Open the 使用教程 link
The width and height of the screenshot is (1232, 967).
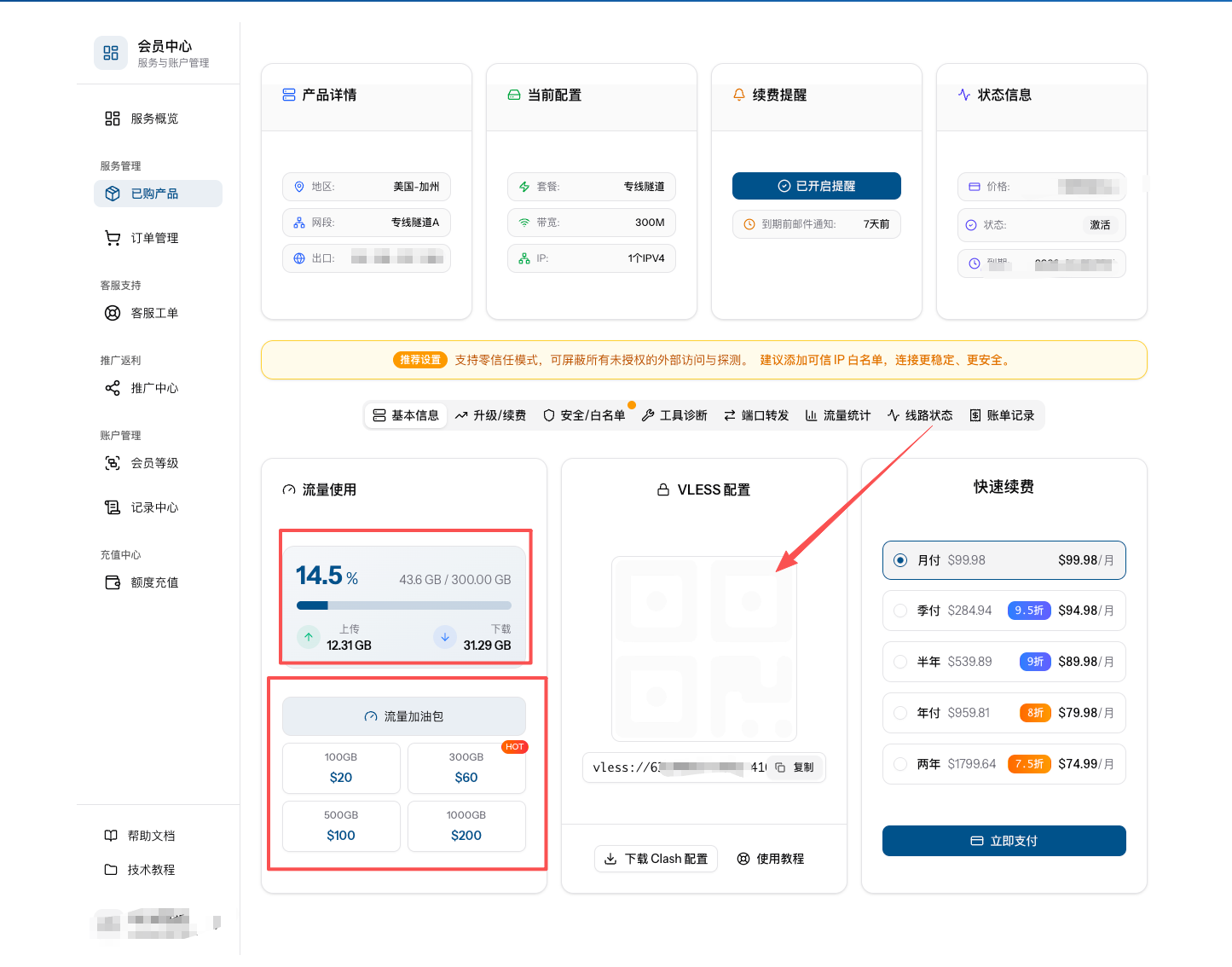(x=771, y=859)
